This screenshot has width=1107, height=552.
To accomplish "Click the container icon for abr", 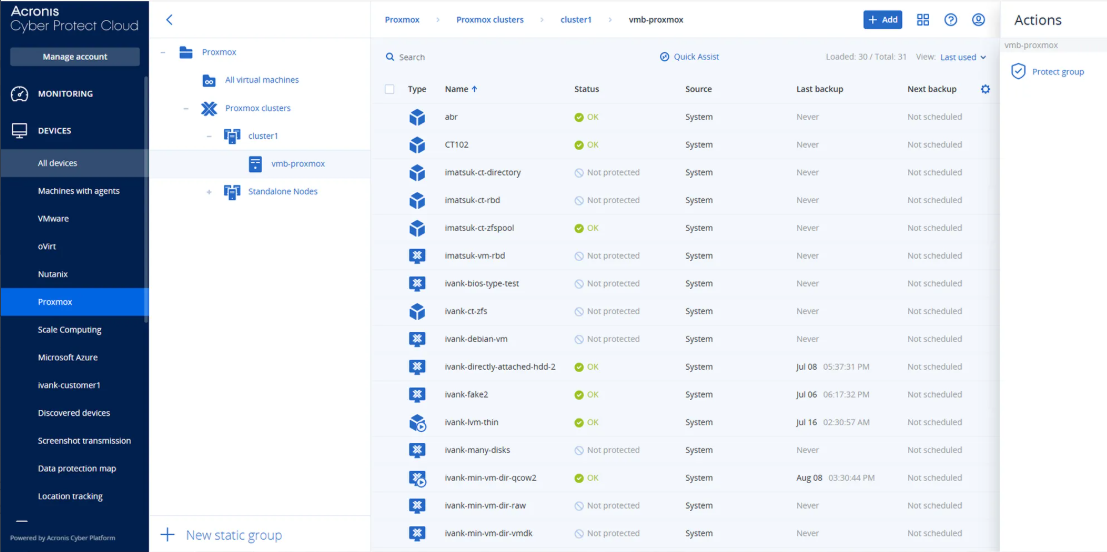I will [417, 117].
